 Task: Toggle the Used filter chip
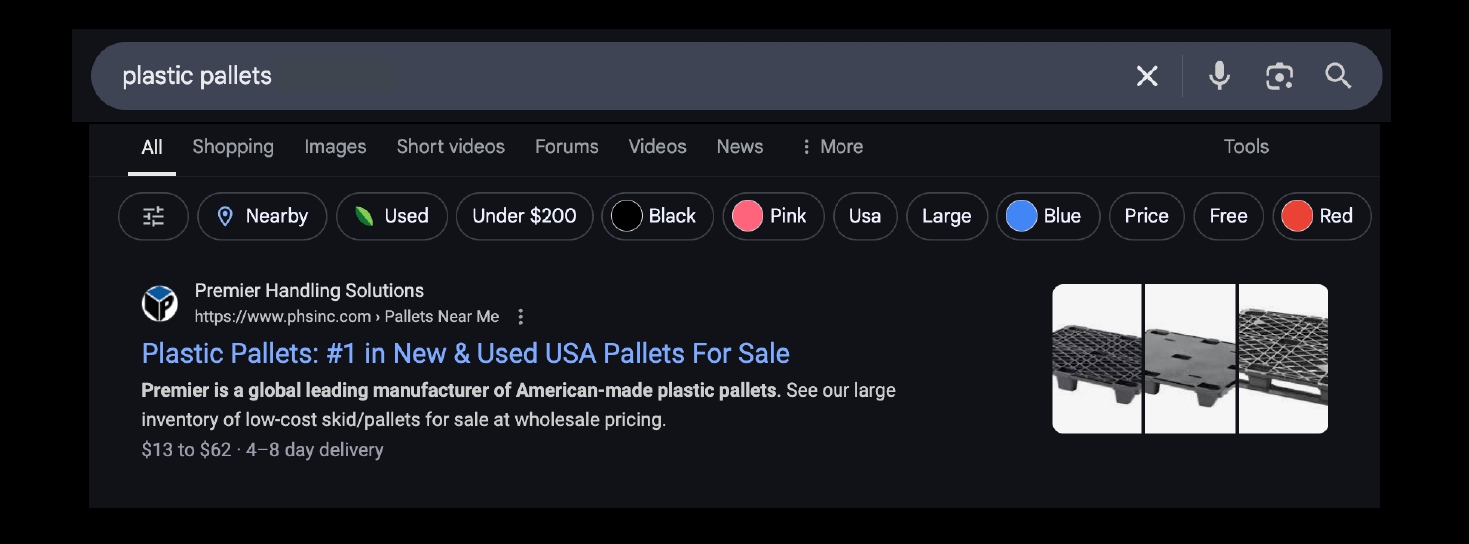tap(392, 216)
